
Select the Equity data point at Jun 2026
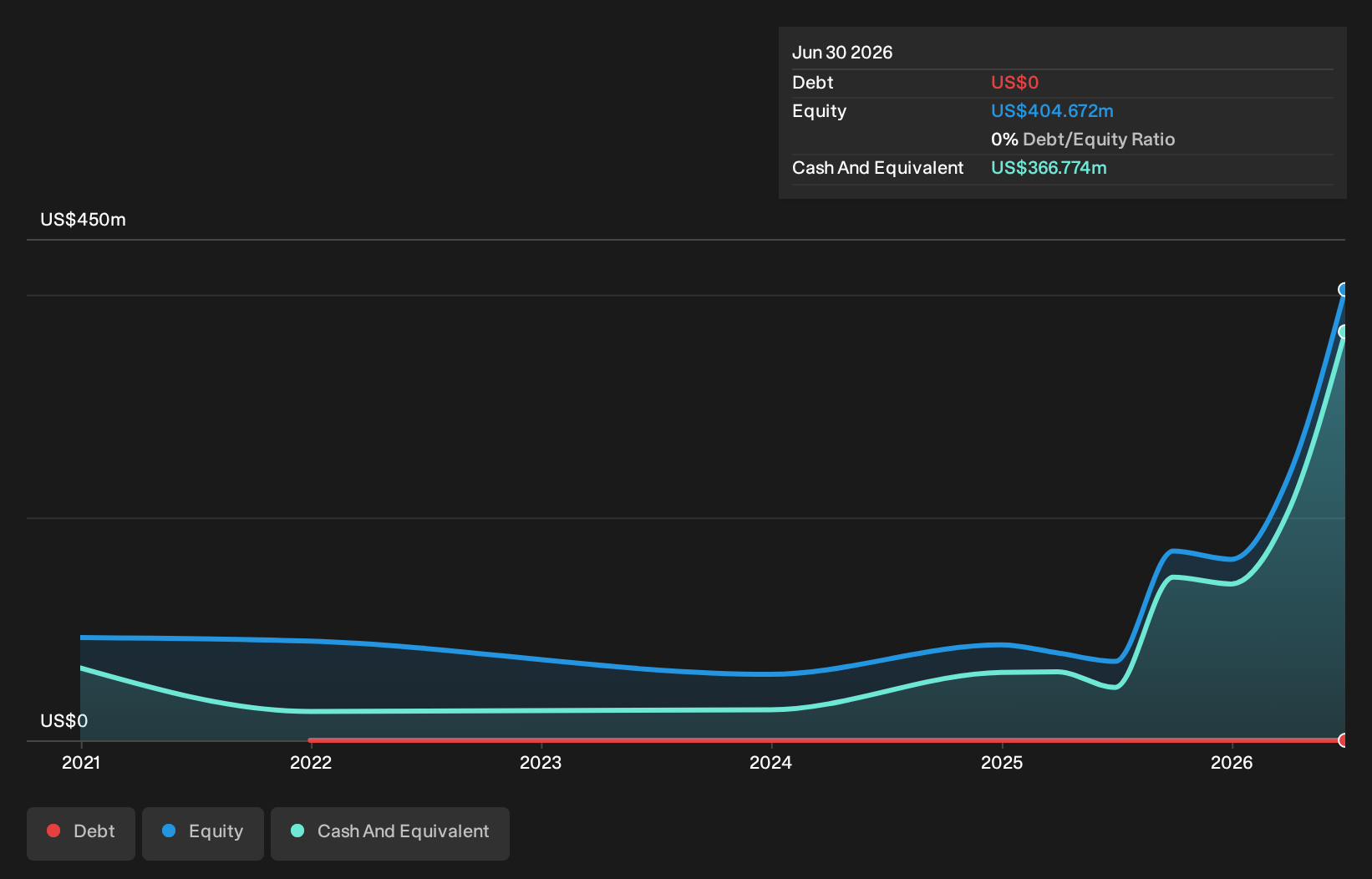pos(1344,290)
